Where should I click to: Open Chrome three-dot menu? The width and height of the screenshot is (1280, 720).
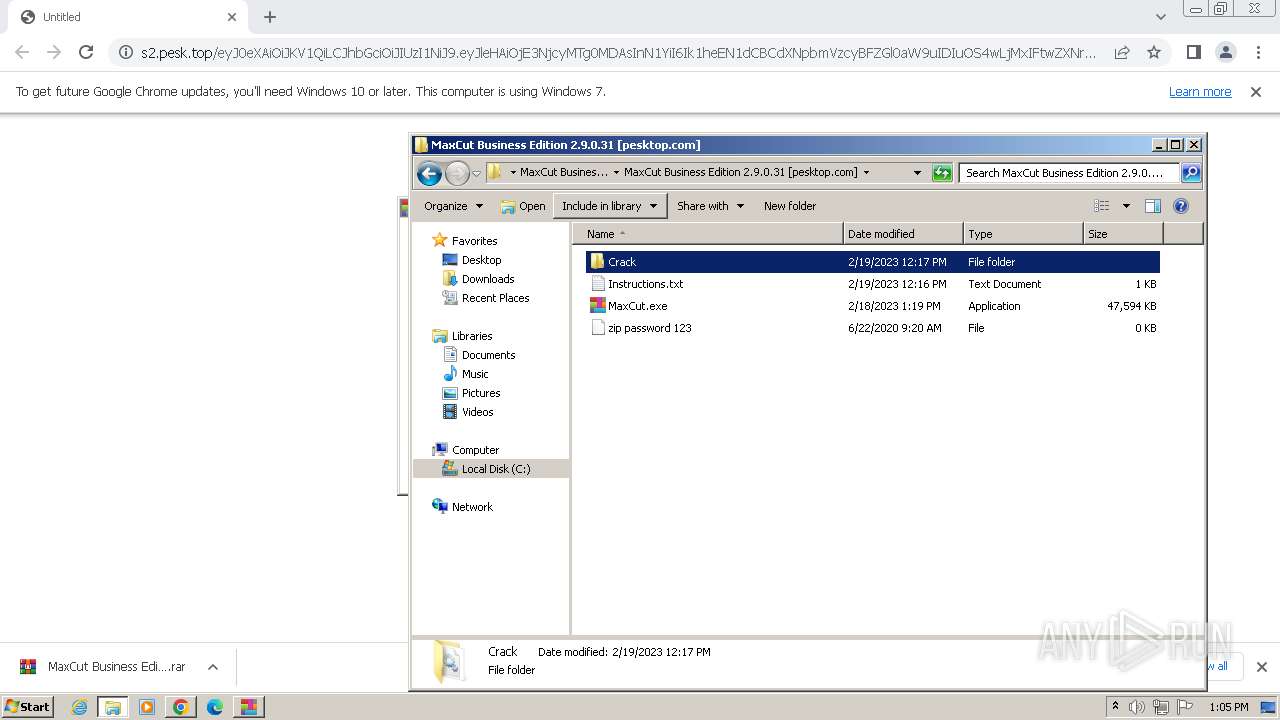[x=1258, y=52]
